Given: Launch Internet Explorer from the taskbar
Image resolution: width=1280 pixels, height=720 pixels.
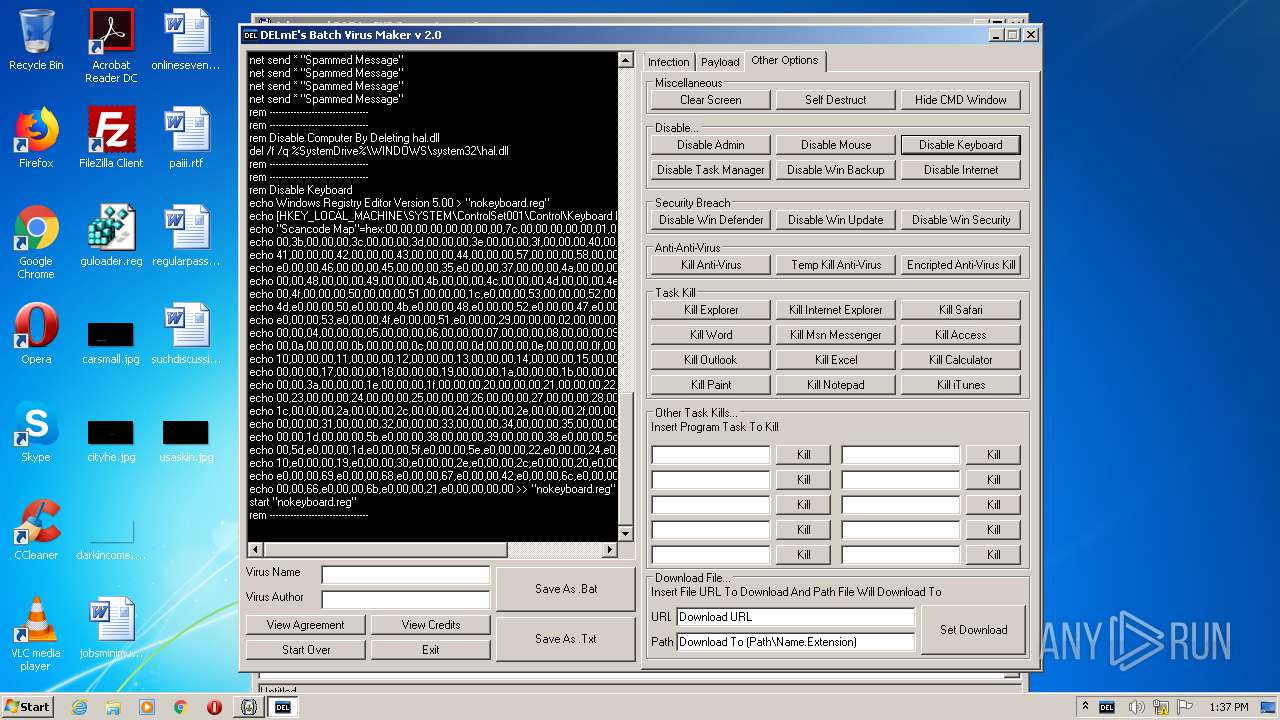Looking at the screenshot, I should tap(79, 707).
